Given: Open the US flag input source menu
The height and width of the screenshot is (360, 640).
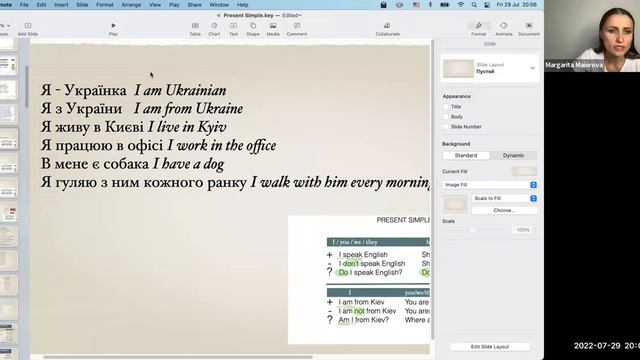Looking at the screenshot, I should pos(416,5).
